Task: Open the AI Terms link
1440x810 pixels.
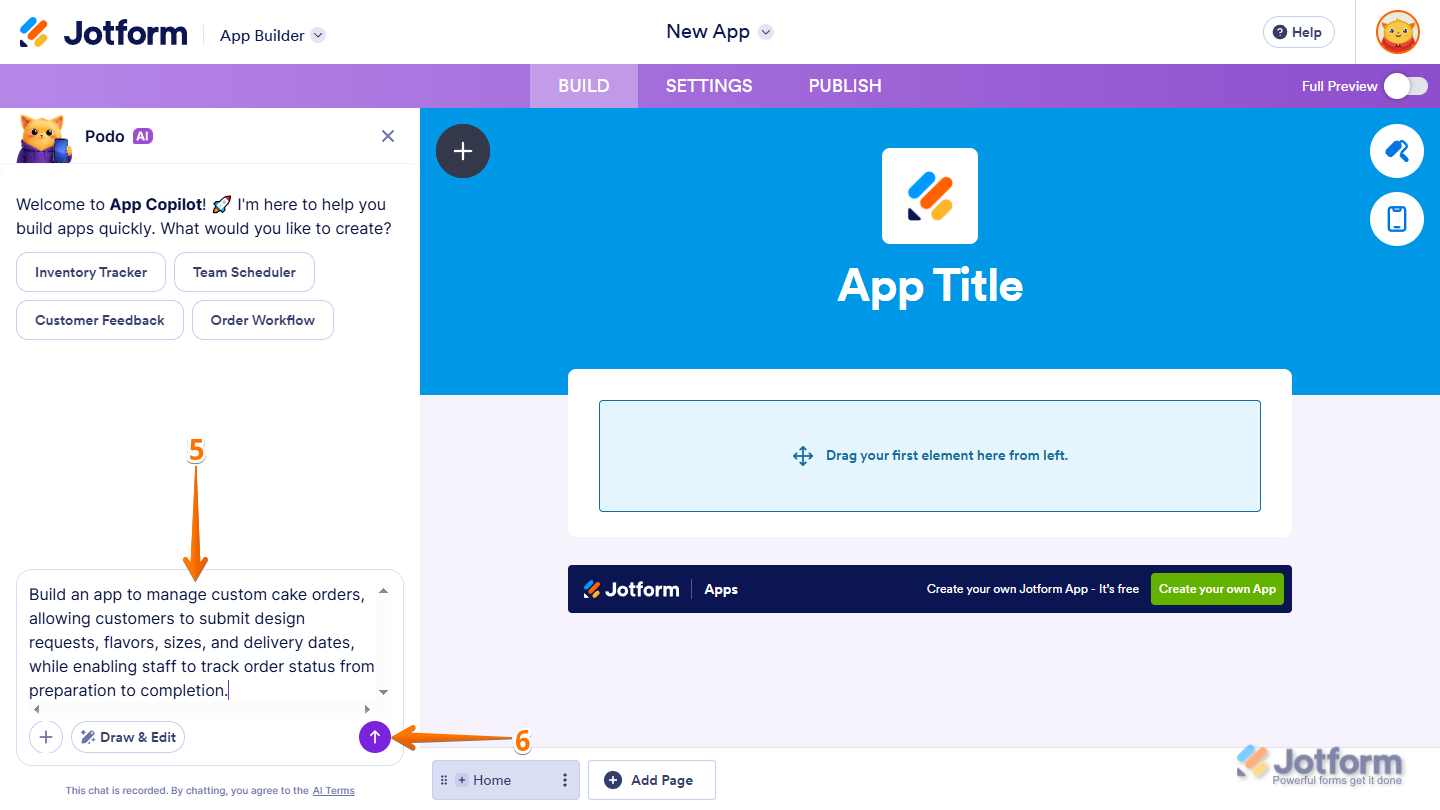Action: point(334,790)
